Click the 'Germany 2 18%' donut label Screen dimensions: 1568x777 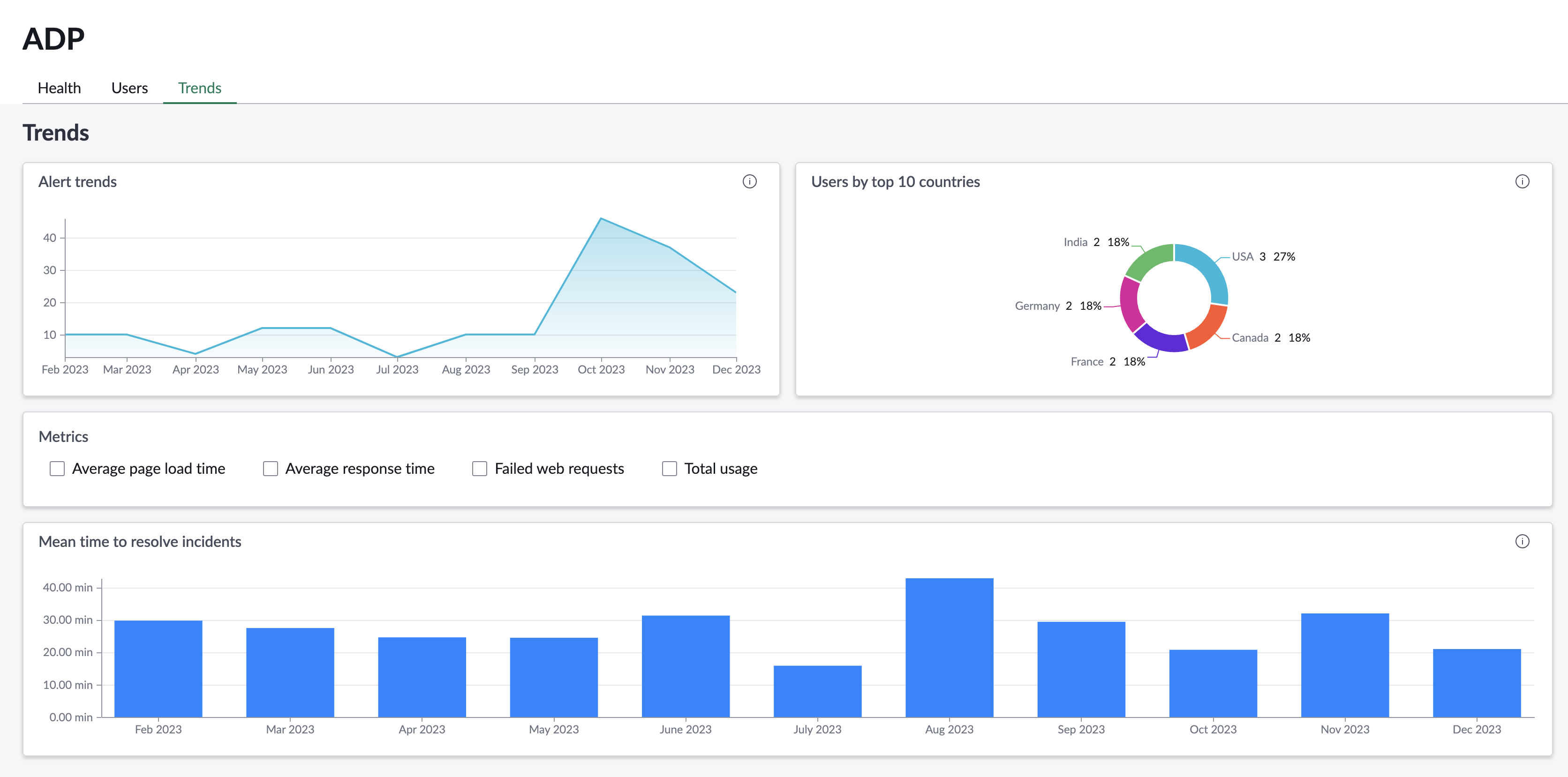pyautogui.click(x=1058, y=306)
